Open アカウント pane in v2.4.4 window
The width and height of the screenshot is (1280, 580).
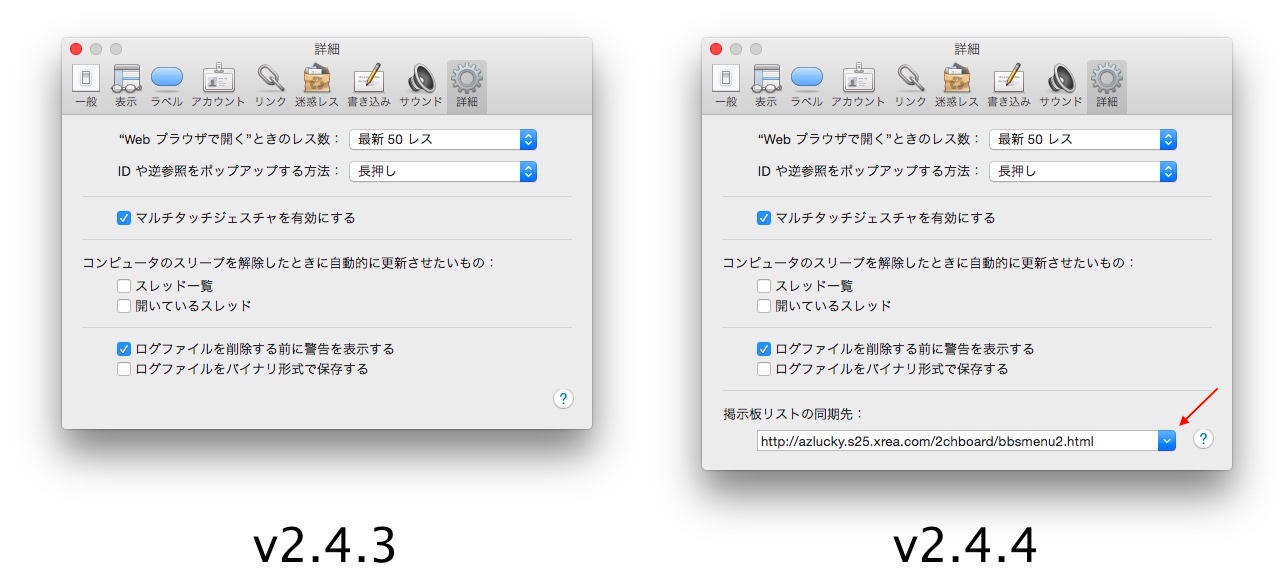858,86
